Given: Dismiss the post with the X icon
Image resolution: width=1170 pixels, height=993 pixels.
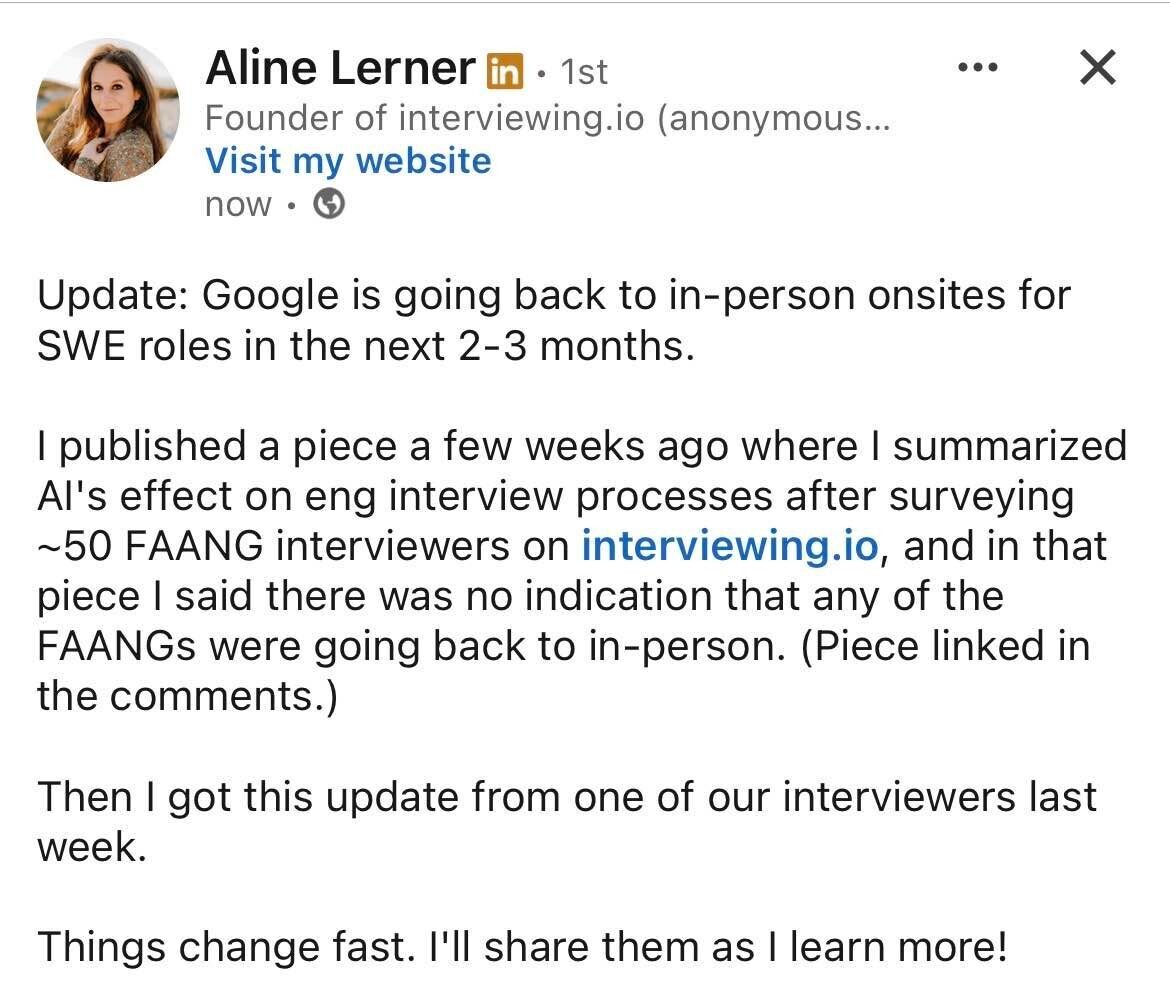Looking at the screenshot, I should 1098,68.
